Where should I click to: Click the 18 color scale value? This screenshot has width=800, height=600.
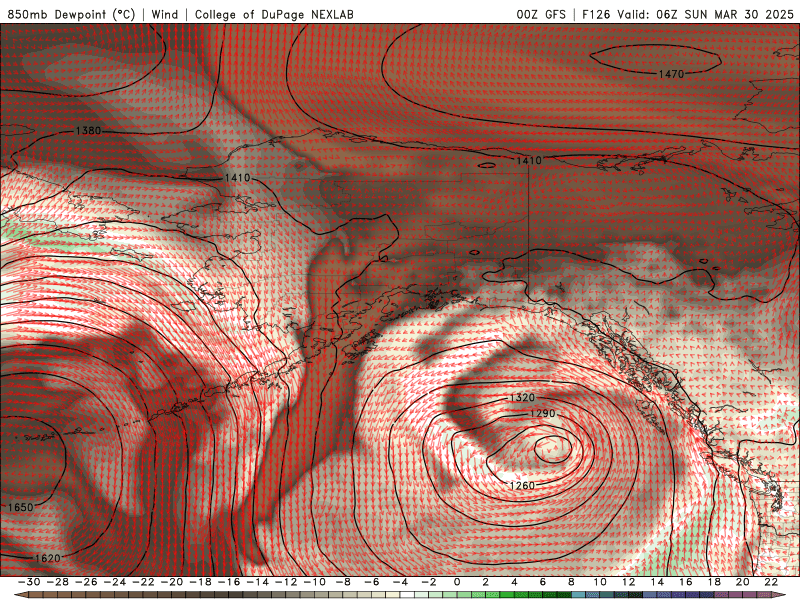point(714,582)
